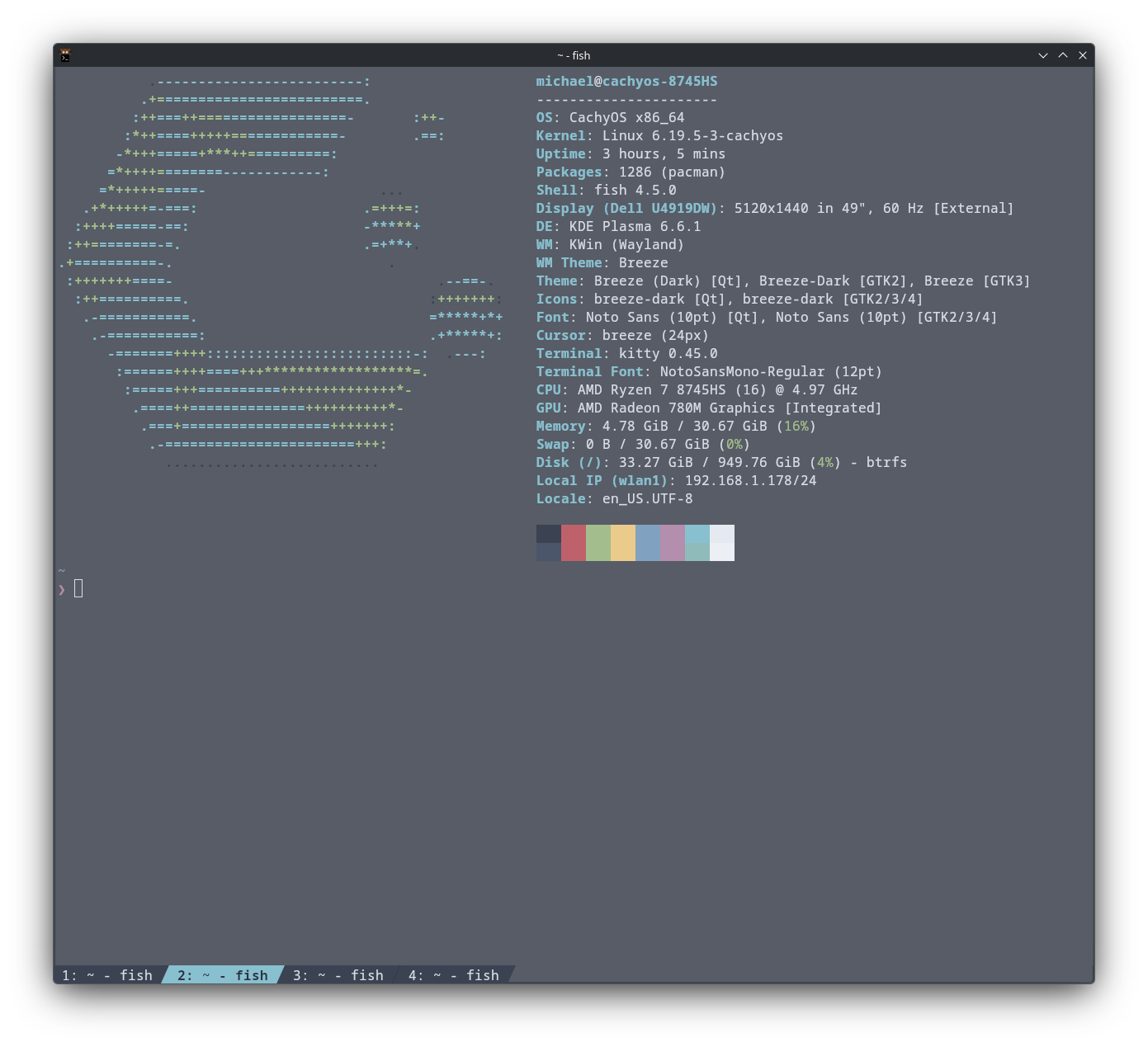Select the blue swatch in terminal color palette
This screenshot has height=1047, width=1148.
(647, 543)
